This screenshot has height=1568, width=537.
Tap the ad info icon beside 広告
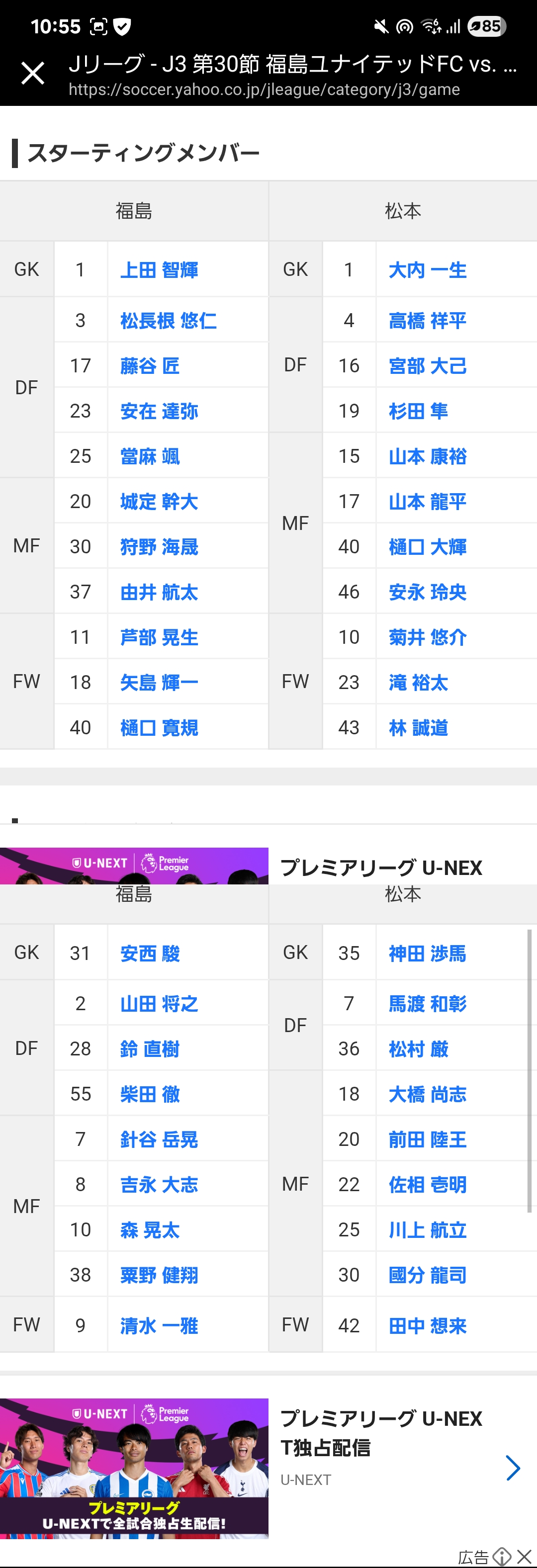coord(502,1557)
